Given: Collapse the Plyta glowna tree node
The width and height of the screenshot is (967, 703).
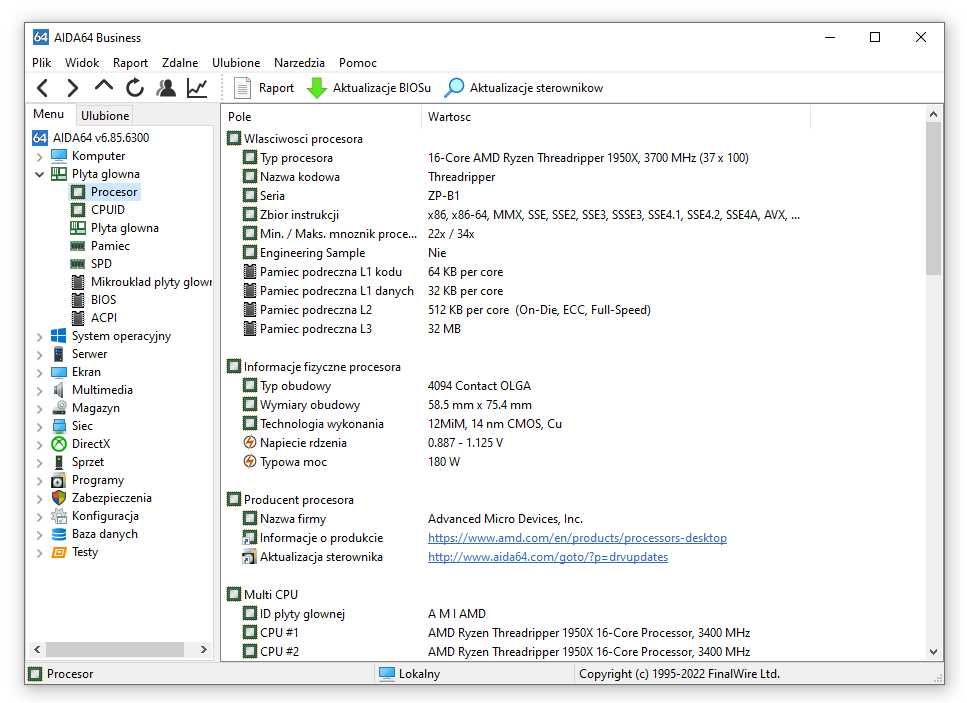Looking at the screenshot, I should coord(39,175).
